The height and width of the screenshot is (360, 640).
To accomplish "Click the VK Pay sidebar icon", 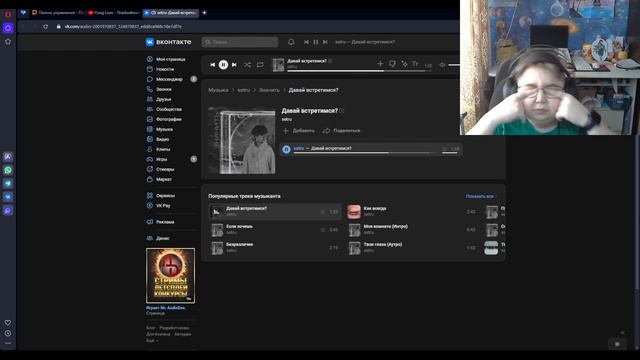I will click(150, 206).
